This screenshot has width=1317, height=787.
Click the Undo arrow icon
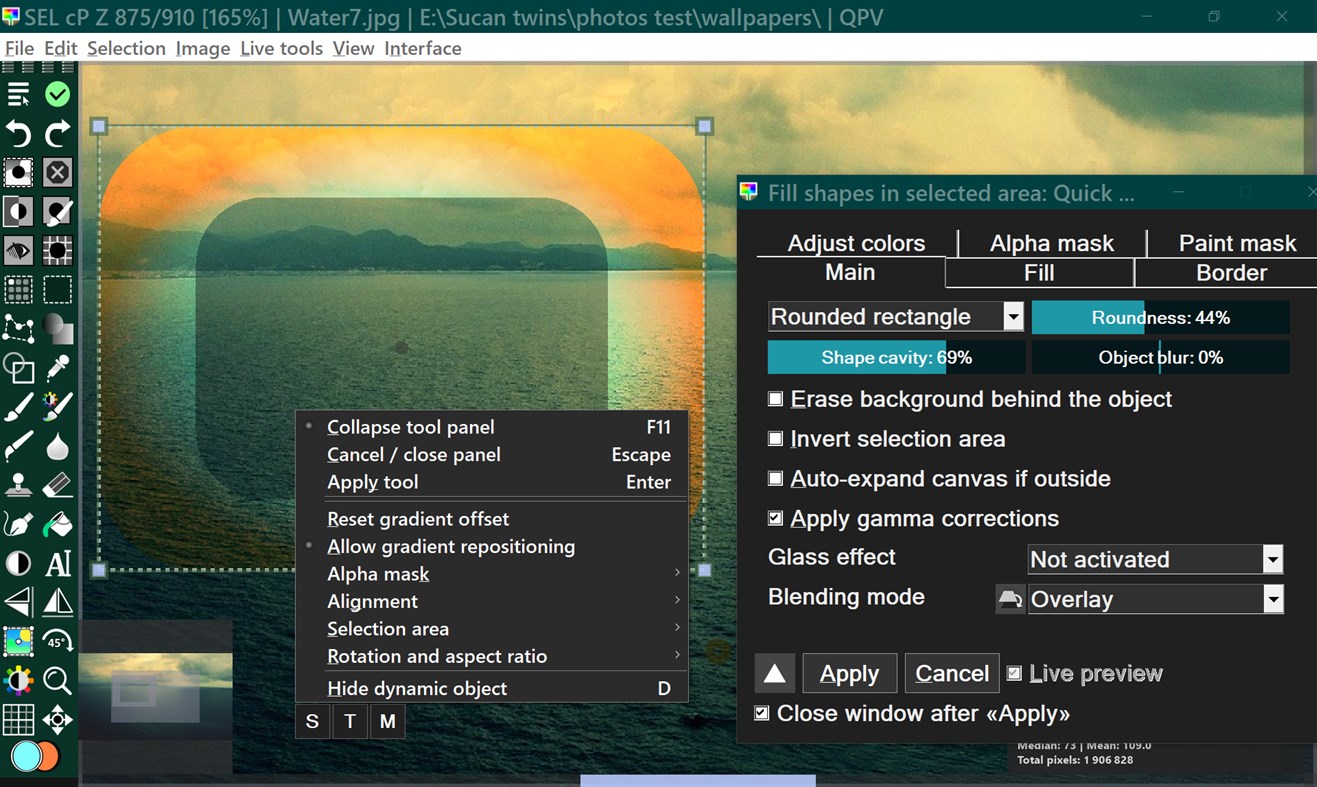(19, 133)
